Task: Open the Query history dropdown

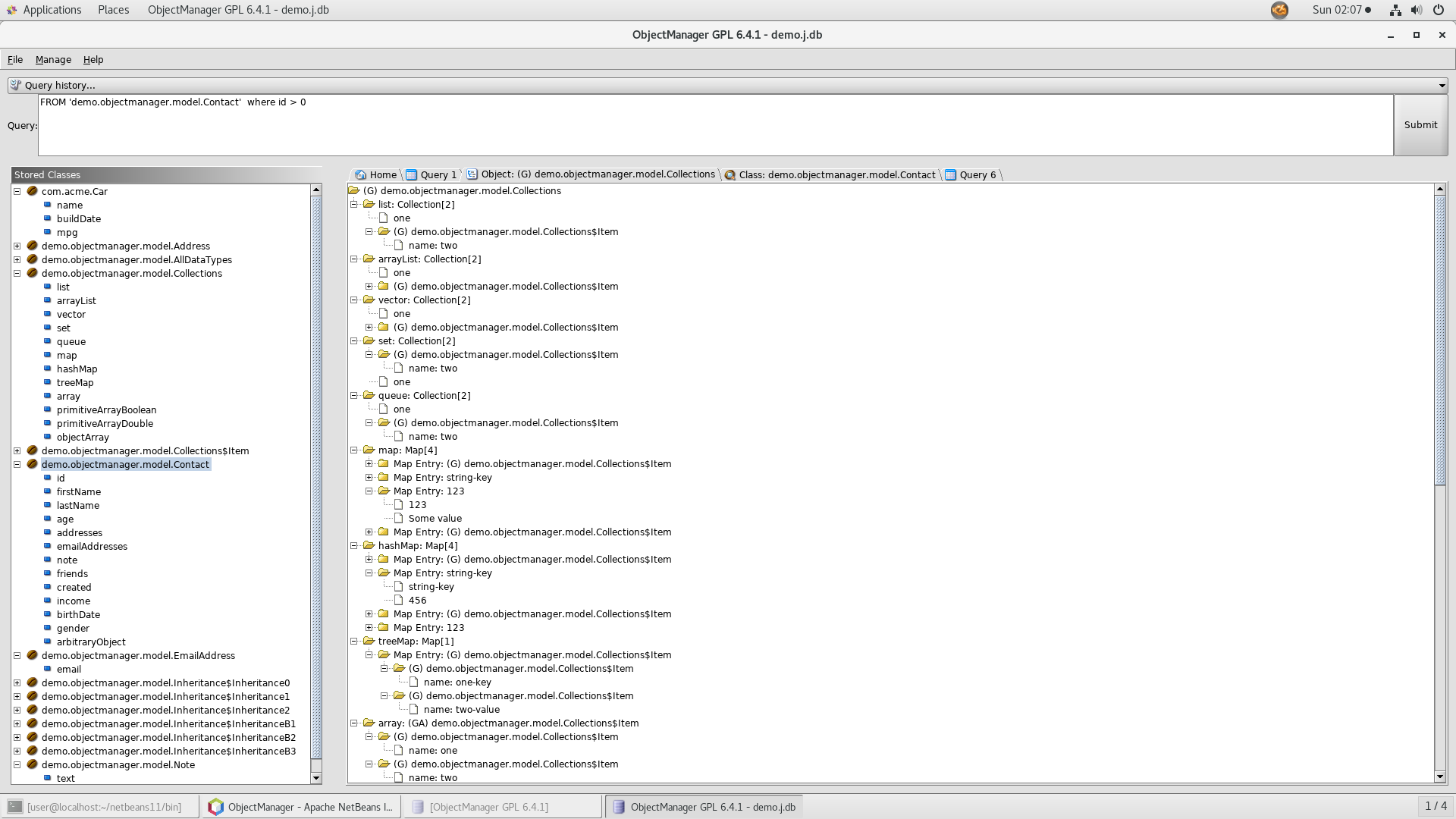Action: pos(1442,86)
